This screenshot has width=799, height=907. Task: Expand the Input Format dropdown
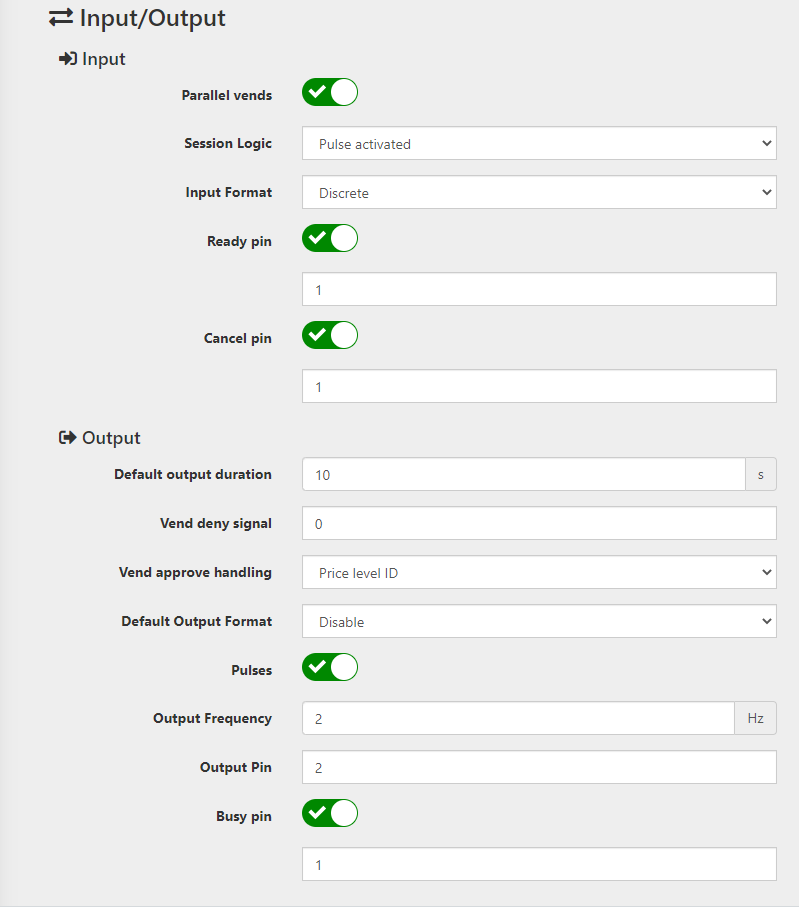coord(539,193)
